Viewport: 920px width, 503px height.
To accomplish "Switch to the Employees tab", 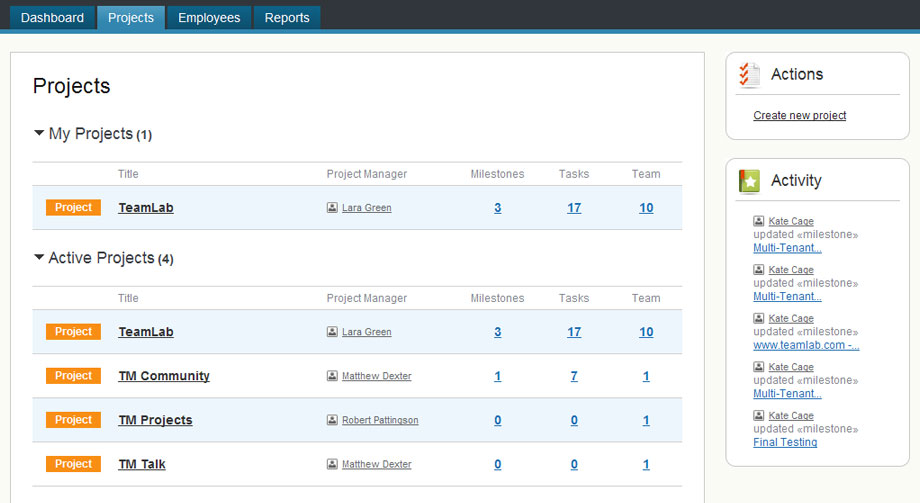I will click(x=209, y=18).
